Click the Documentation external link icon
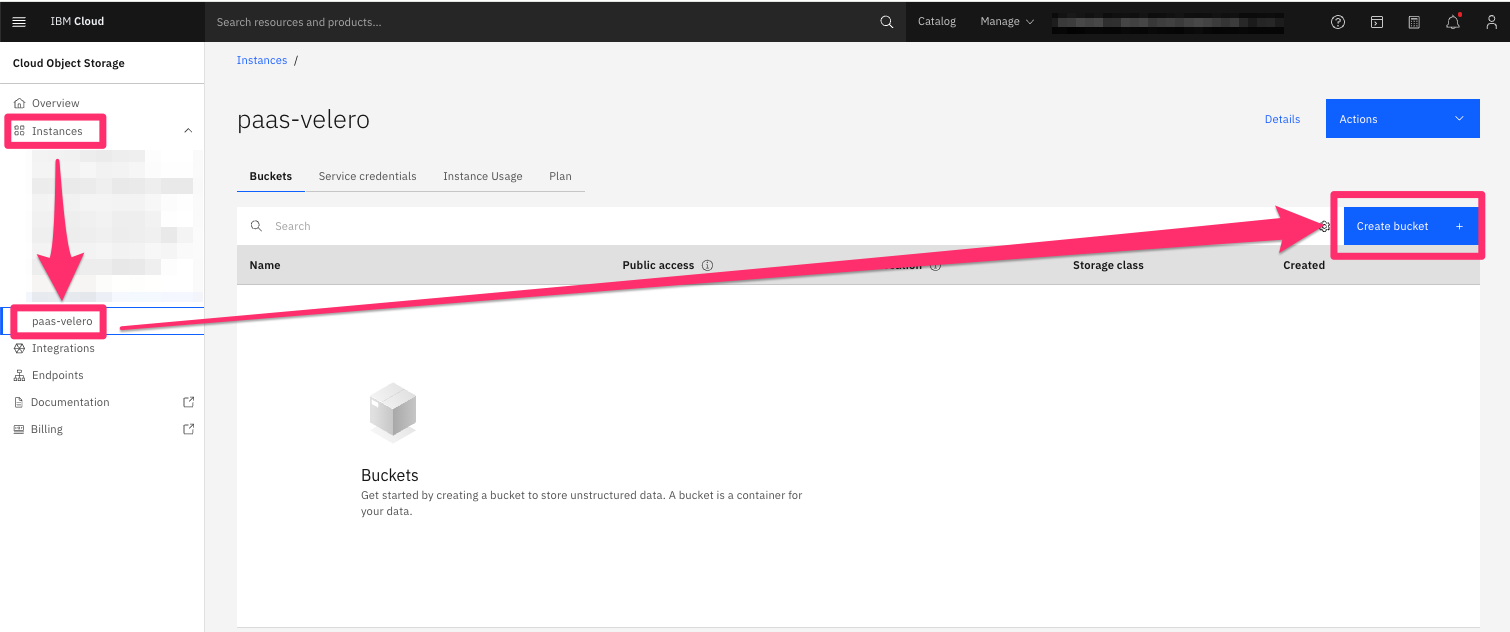Viewport: 1510px width, 632px height. (188, 402)
